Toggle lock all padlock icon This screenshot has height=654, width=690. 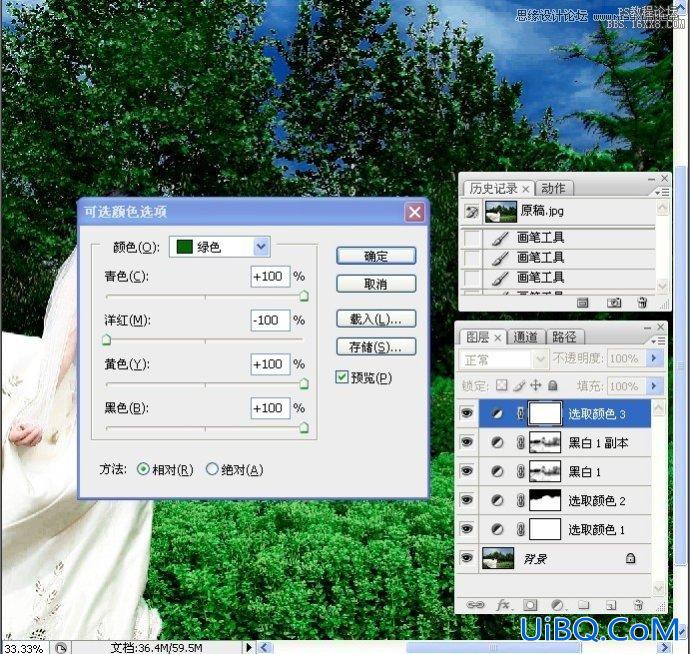[553, 386]
